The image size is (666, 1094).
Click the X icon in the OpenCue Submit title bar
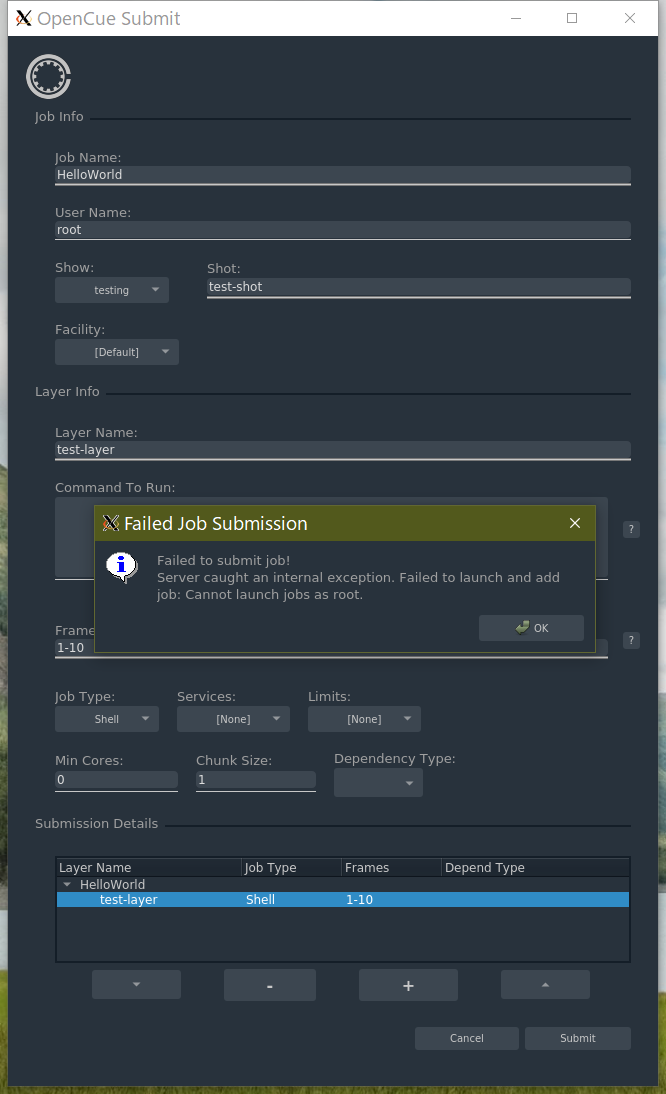pos(24,18)
